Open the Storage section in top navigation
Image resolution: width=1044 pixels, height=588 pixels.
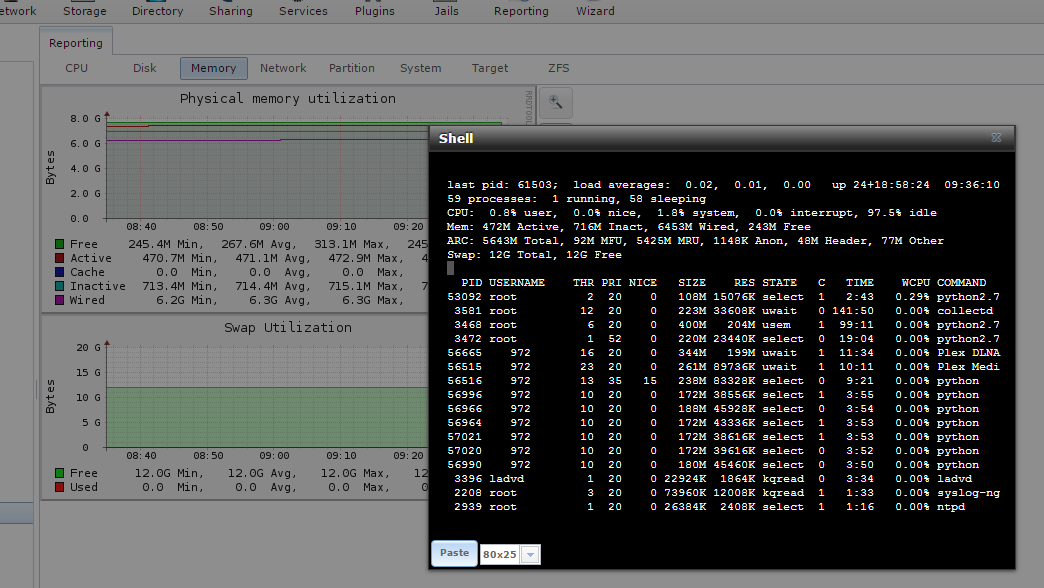[84, 11]
